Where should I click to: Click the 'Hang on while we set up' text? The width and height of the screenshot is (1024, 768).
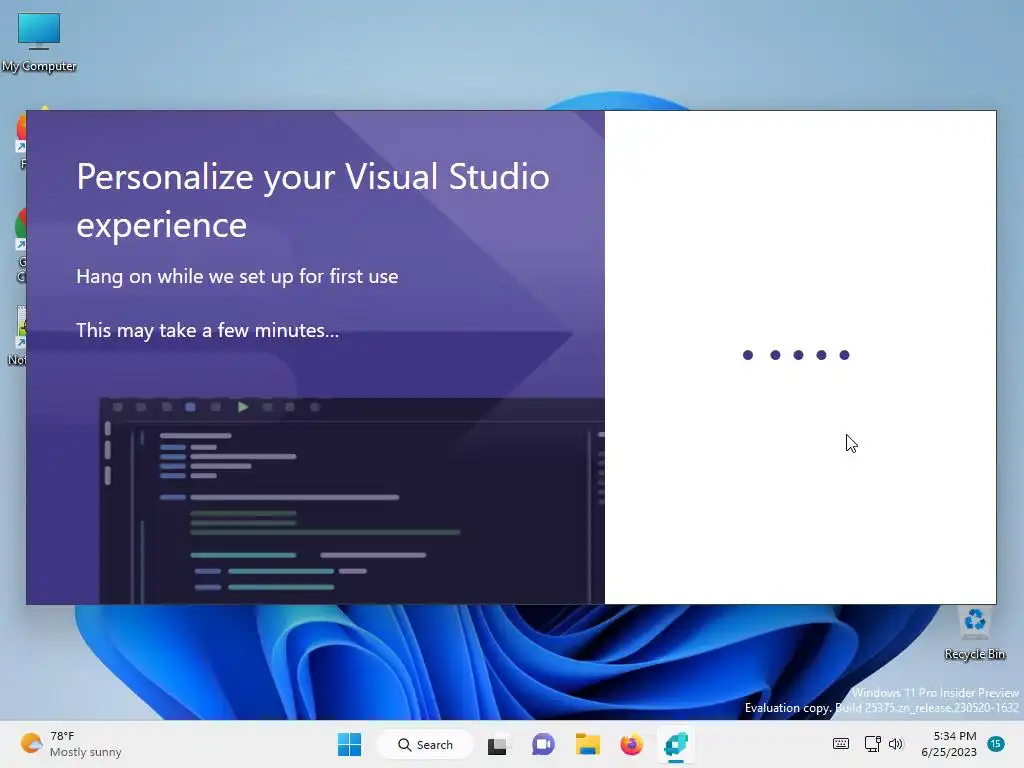click(x=236, y=276)
